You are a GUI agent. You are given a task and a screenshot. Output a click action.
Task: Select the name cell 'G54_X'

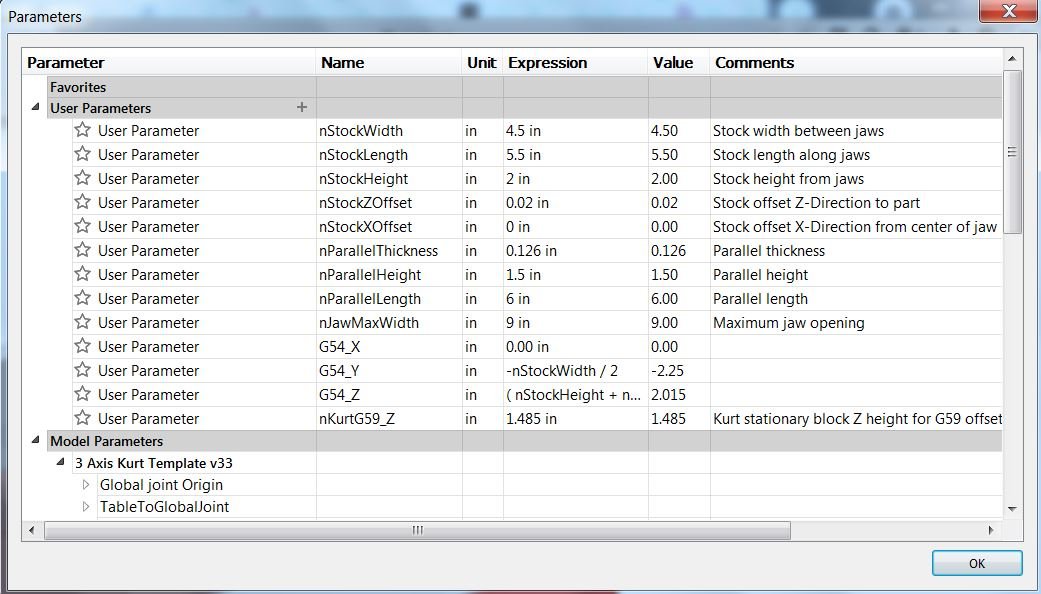(388, 346)
